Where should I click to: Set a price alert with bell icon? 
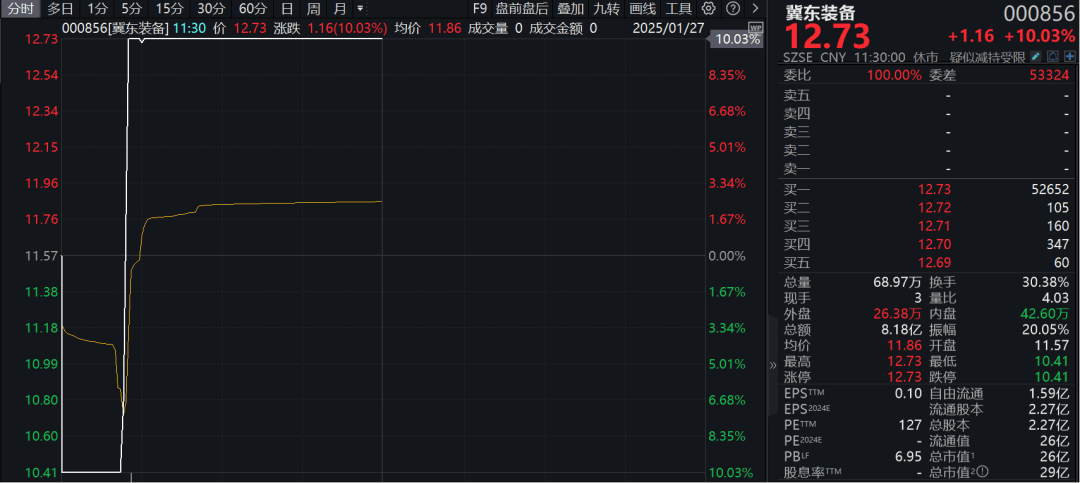pyautogui.click(x=1052, y=57)
